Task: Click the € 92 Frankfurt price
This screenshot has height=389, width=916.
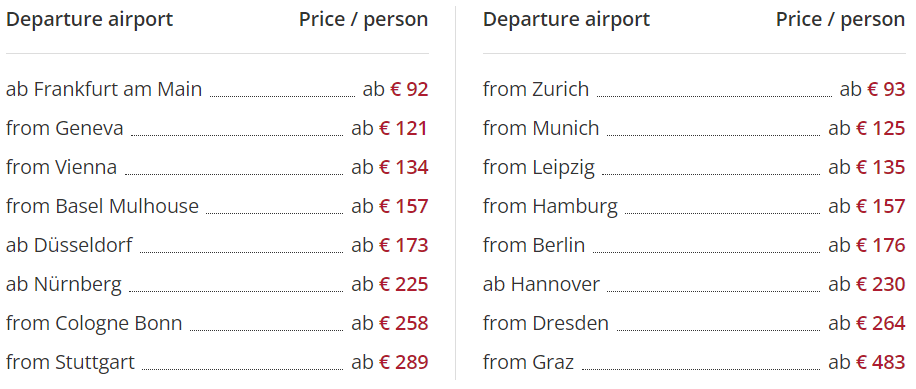Action: 410,89
